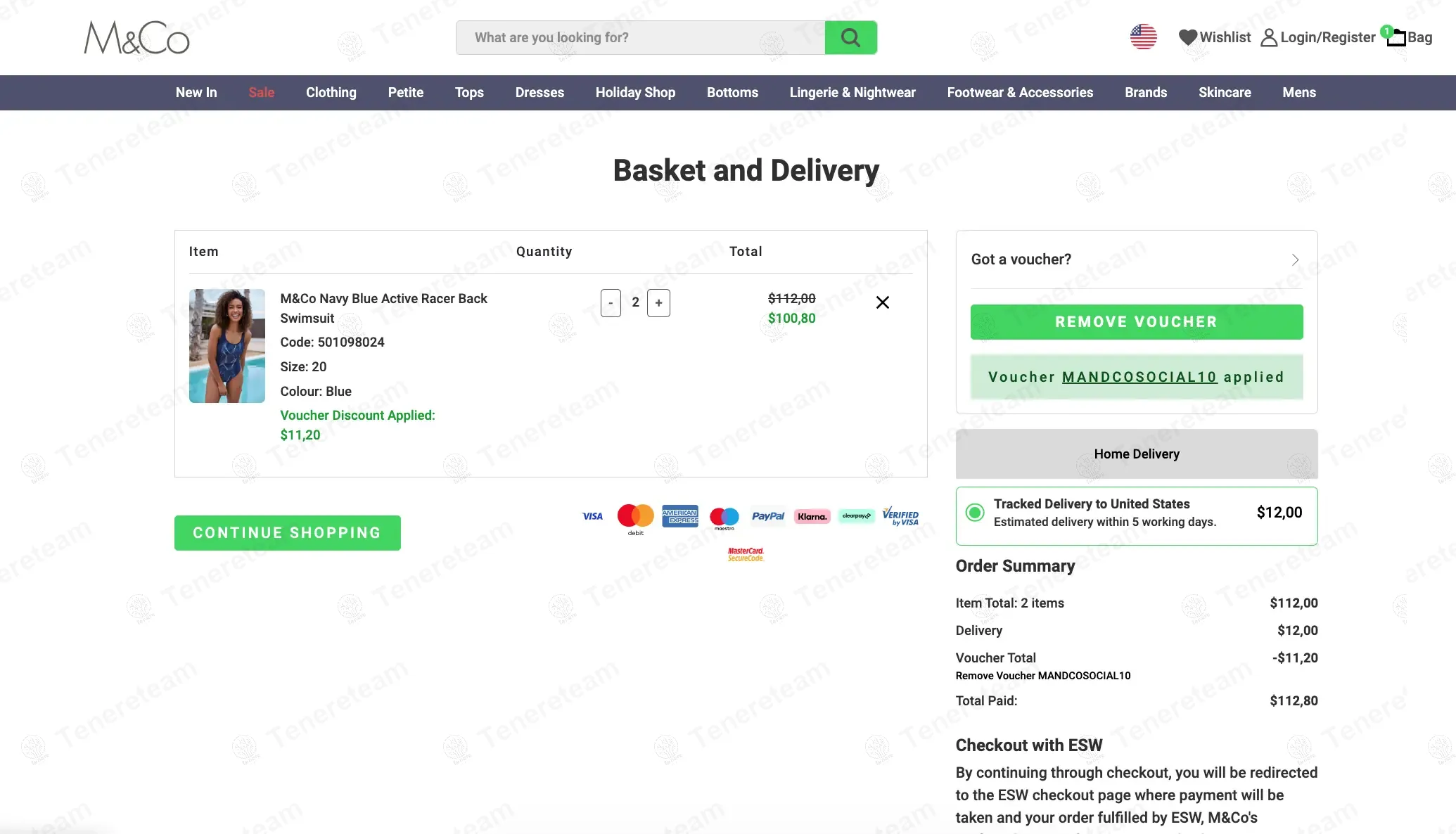Viewport: 1456px width, 834px height.
Task: Click the M&Co logo
Action: click(136, 37)
